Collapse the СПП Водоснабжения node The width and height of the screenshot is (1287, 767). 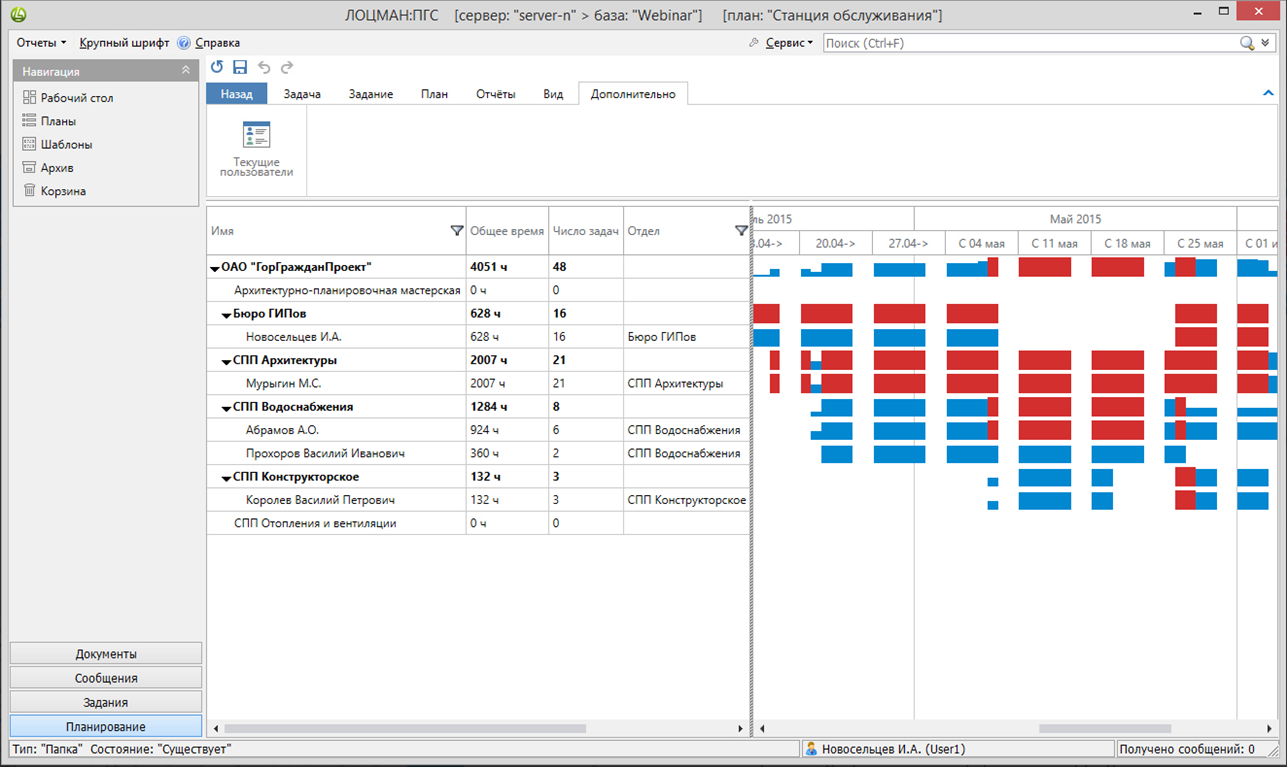tap(226, 408)
